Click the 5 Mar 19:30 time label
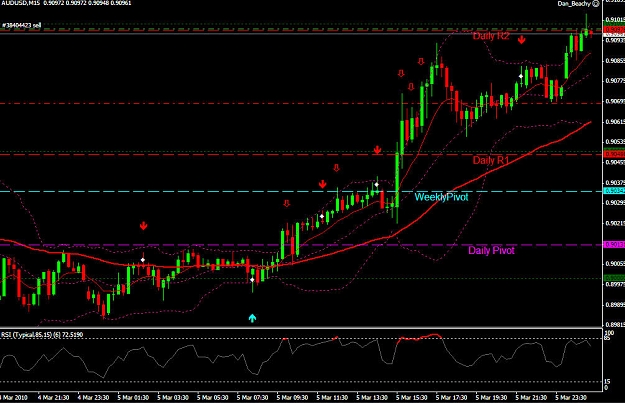Image resolution: width=625 pixels, height=404 pixels. point(491,398)
